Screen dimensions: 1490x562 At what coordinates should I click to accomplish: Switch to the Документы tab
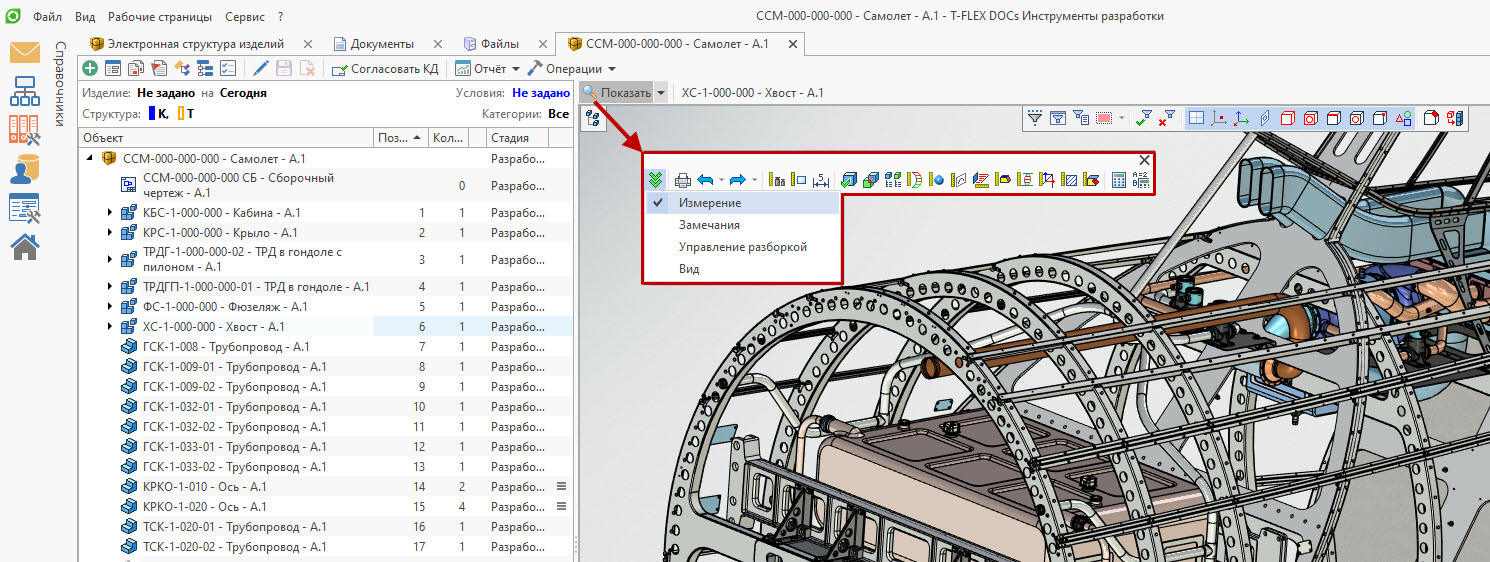(381, 44)
